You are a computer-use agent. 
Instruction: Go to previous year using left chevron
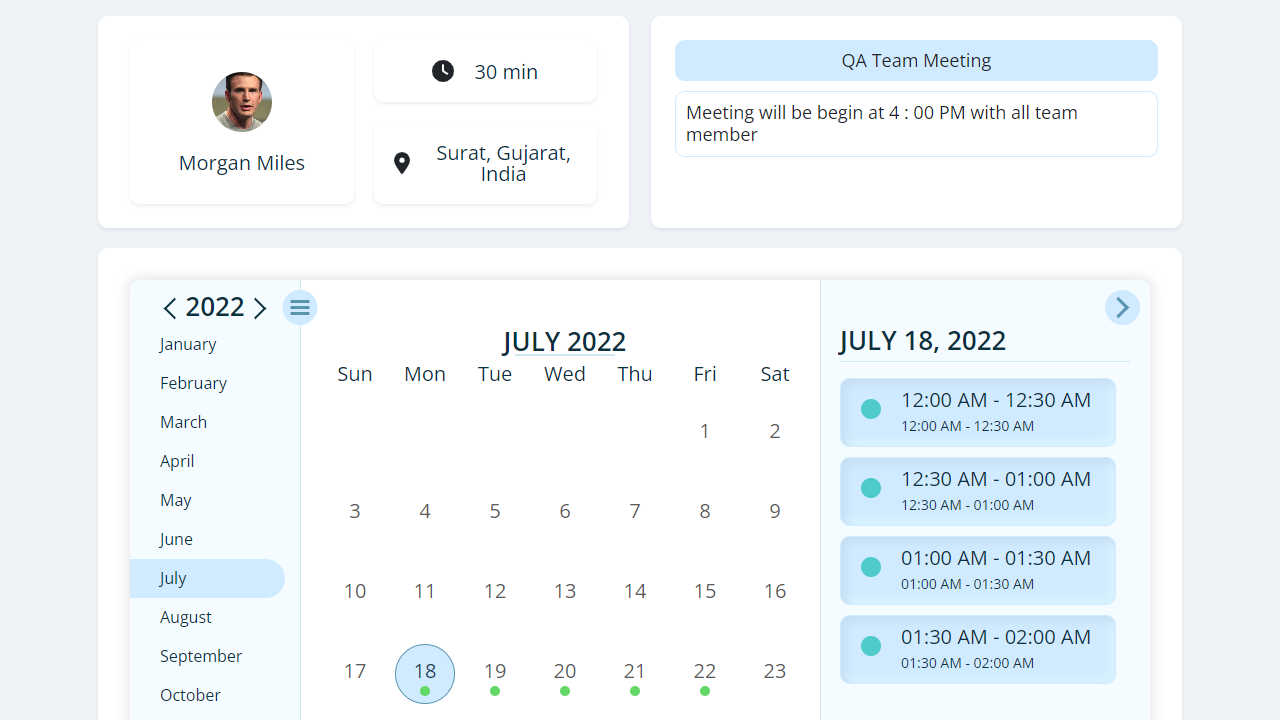169,308
